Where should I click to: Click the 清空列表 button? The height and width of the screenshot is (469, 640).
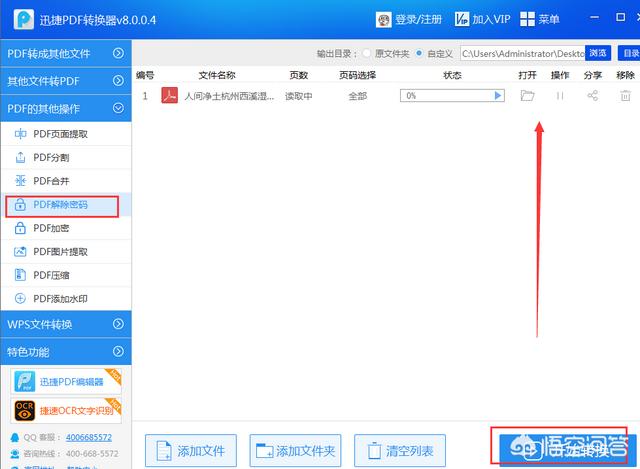coord(400,451)
